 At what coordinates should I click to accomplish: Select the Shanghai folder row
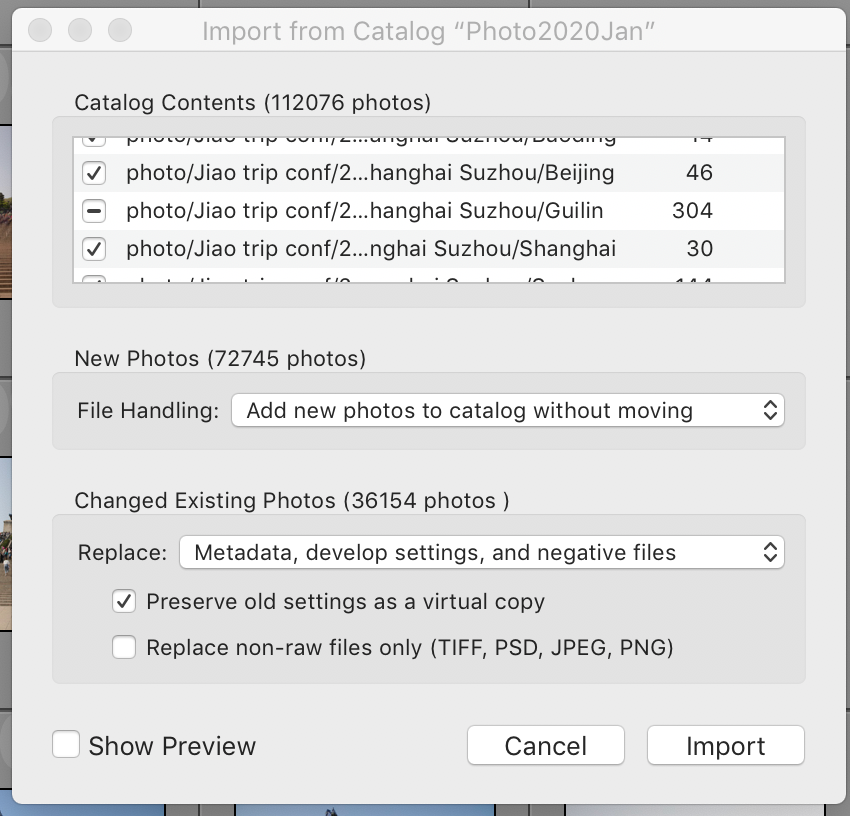coord(371,248)
